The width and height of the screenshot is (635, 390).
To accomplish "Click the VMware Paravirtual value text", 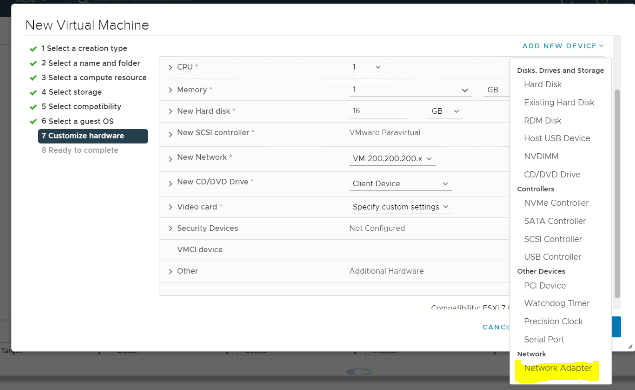I will [385, 132].
